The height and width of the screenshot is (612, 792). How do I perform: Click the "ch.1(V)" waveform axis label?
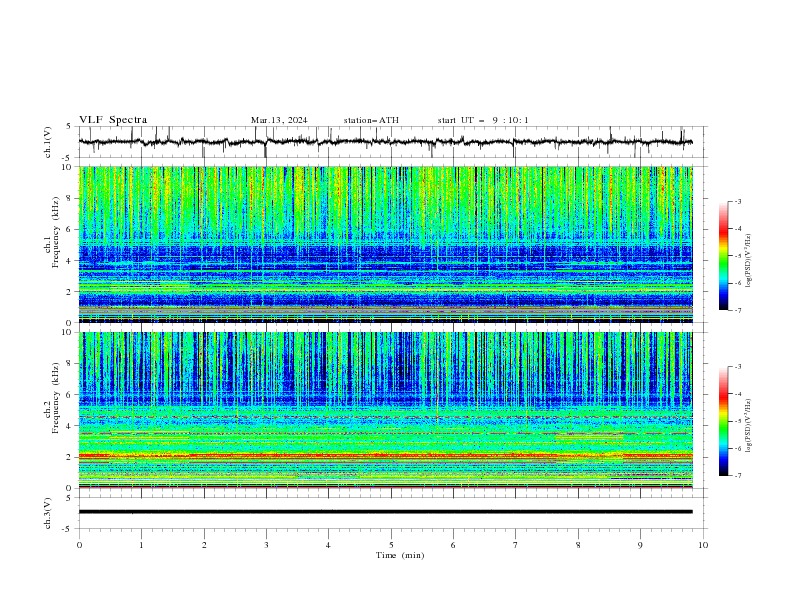(x=48, y=142)
